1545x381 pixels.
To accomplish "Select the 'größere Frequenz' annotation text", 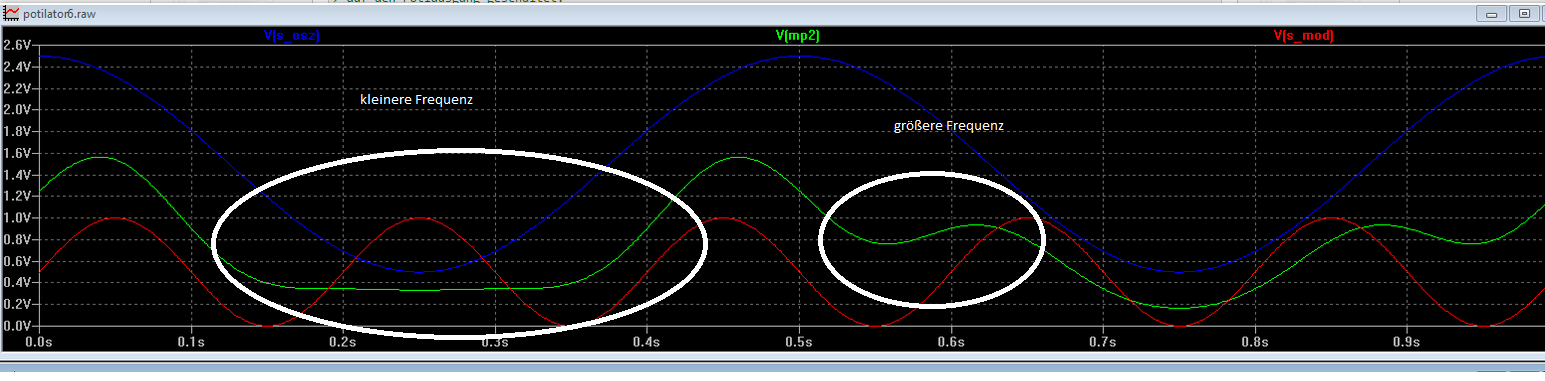I will pyautogui.click(x=948, y=127).
